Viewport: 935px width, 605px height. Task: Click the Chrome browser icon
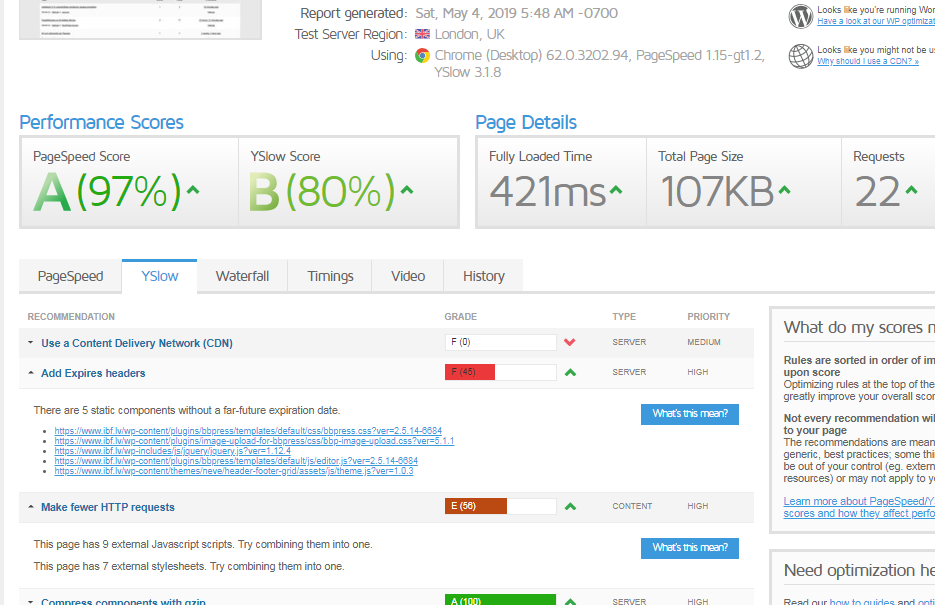tap(423, 56)
